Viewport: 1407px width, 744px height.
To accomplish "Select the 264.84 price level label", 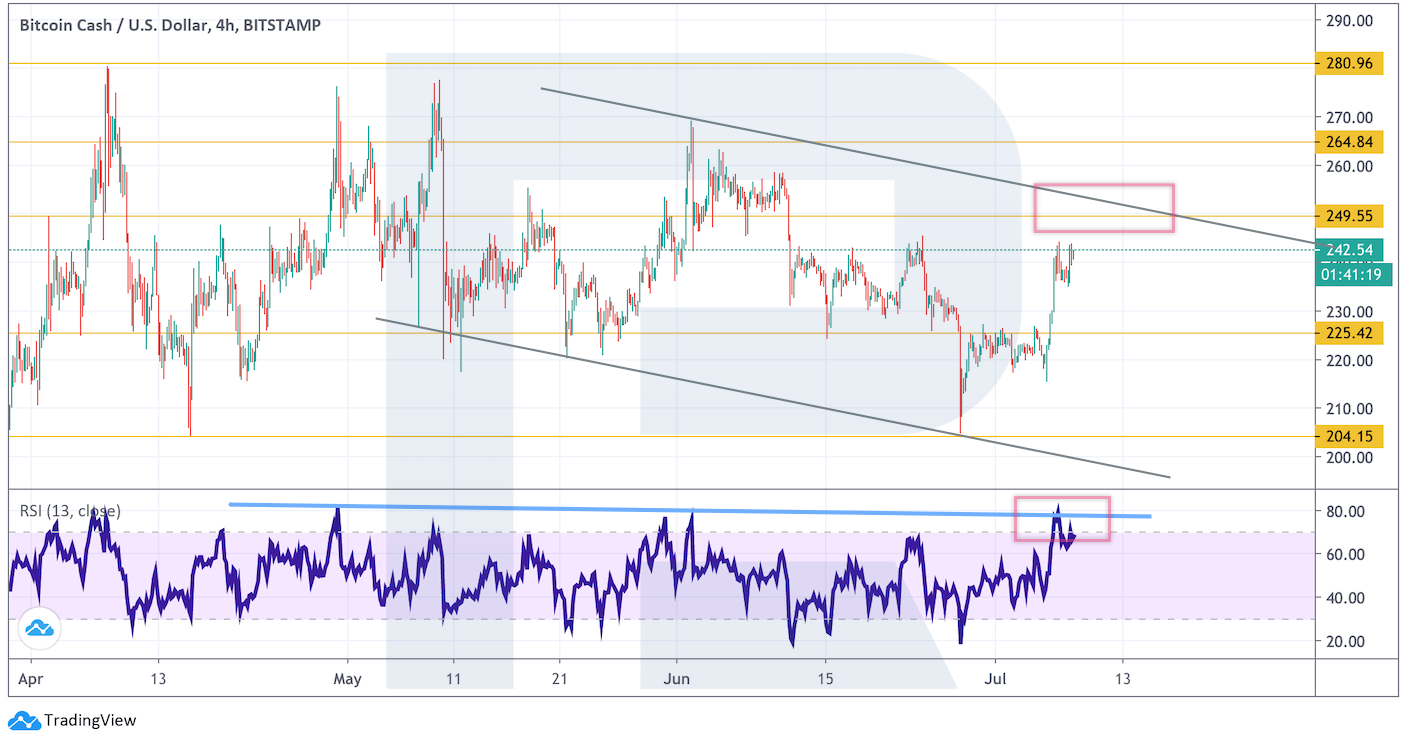I will [1350, 141].
